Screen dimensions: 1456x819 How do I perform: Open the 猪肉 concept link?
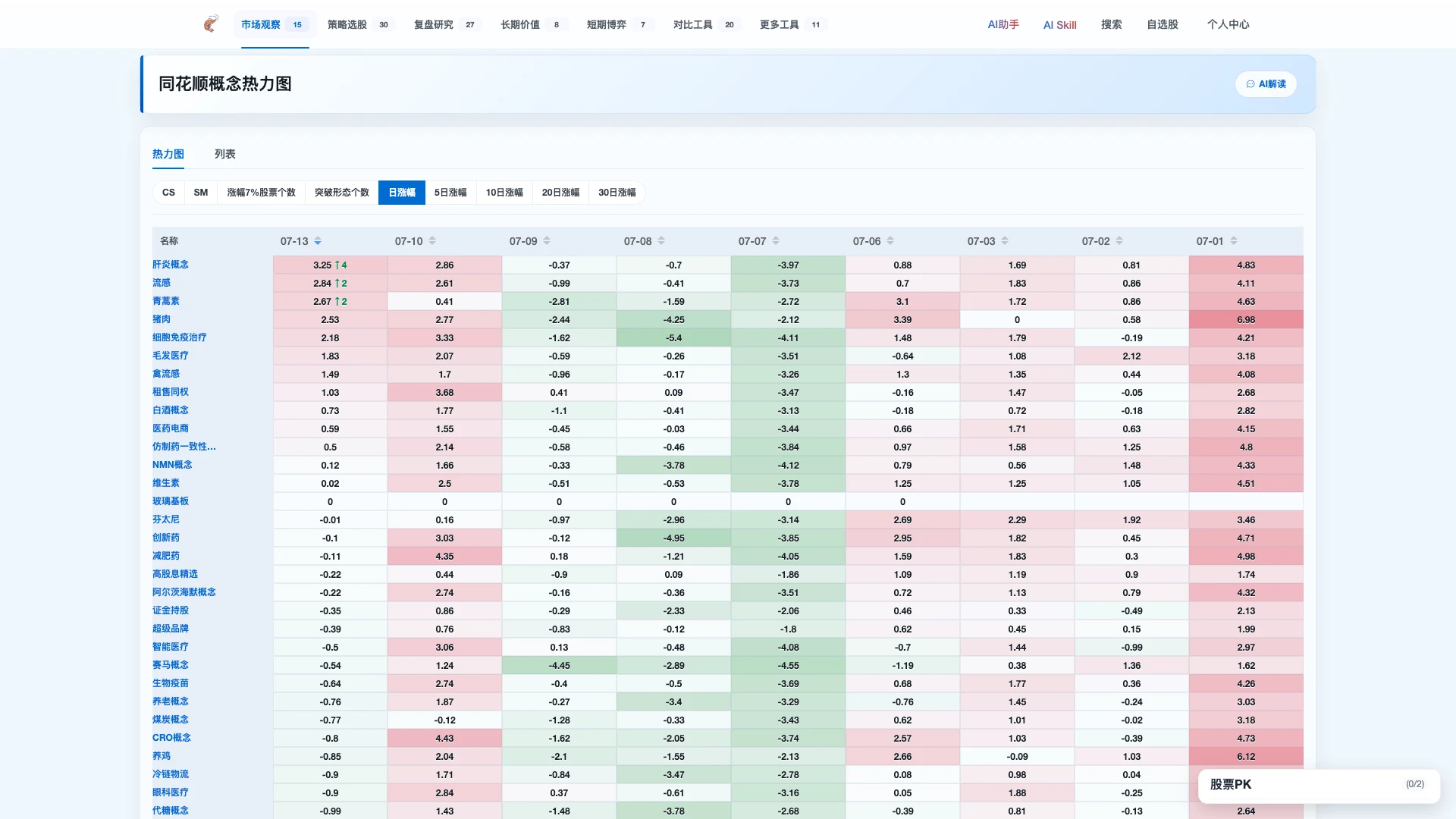pyautogui.click(x=162, y=319)
